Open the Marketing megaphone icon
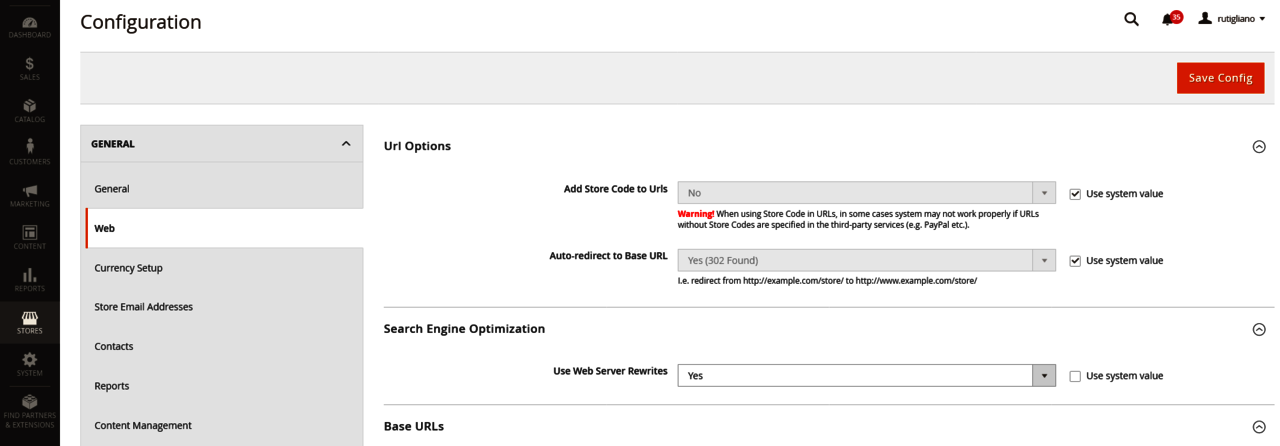This screenshot has height=446, width=1280. pos(29,194)
